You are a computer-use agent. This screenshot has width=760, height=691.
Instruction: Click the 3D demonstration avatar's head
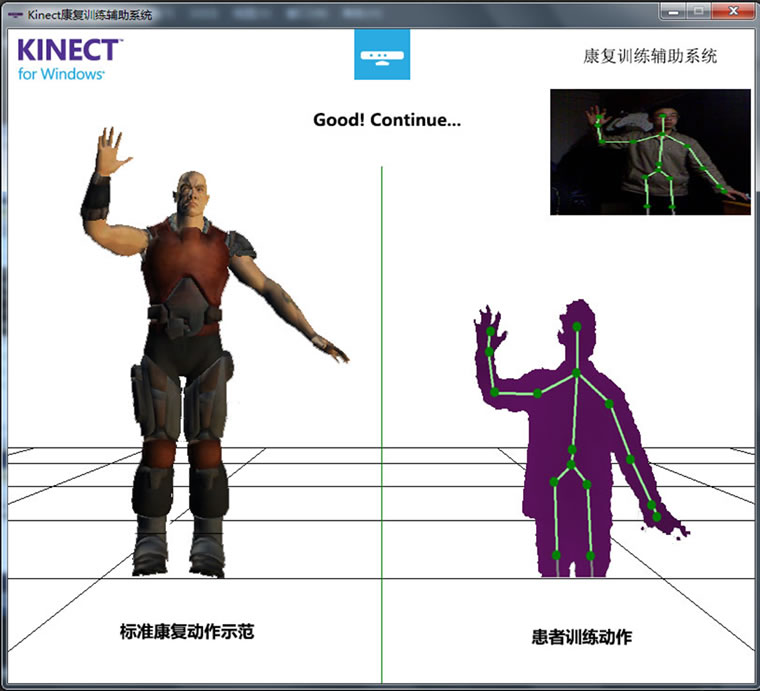(199, 195)
